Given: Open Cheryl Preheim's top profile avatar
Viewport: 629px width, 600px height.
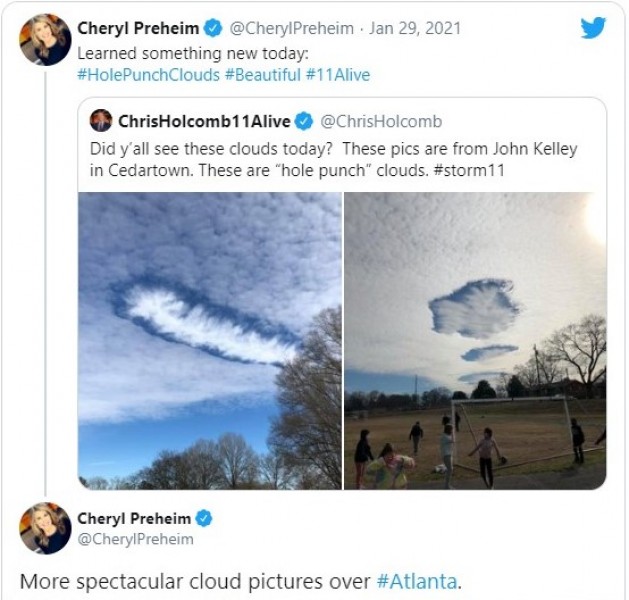Looking at the screenshot, I should point(45,40).
